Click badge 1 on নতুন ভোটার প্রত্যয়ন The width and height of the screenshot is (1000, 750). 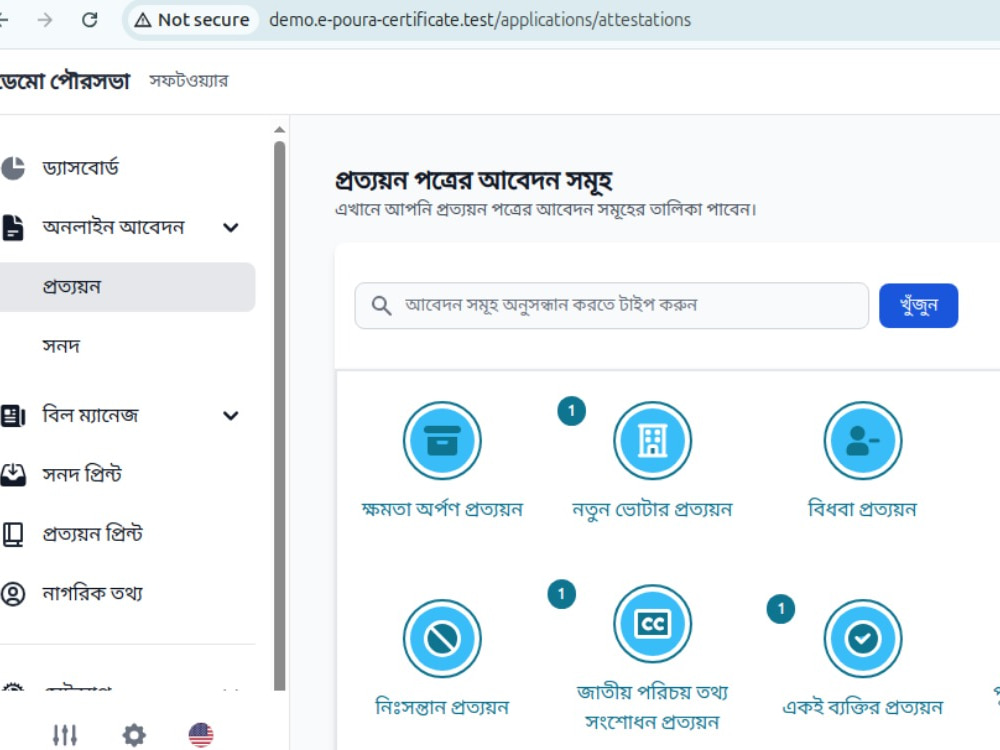point(571,411)
